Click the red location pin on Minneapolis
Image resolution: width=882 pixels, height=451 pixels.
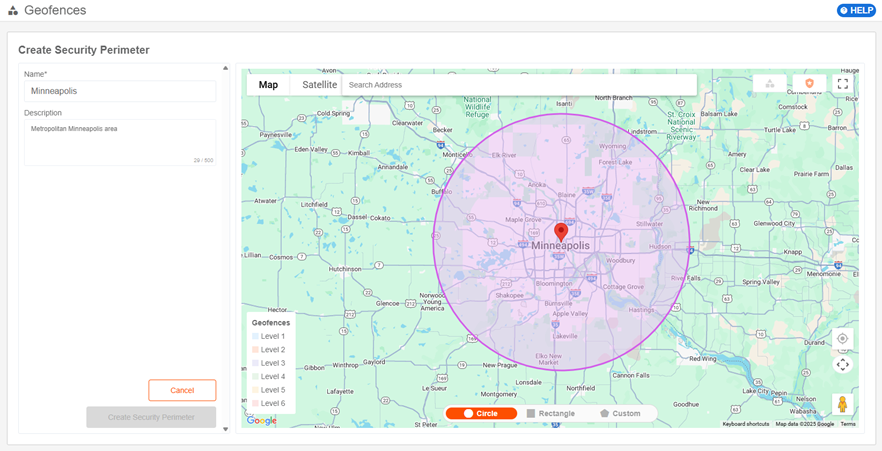tap(561, 231)
